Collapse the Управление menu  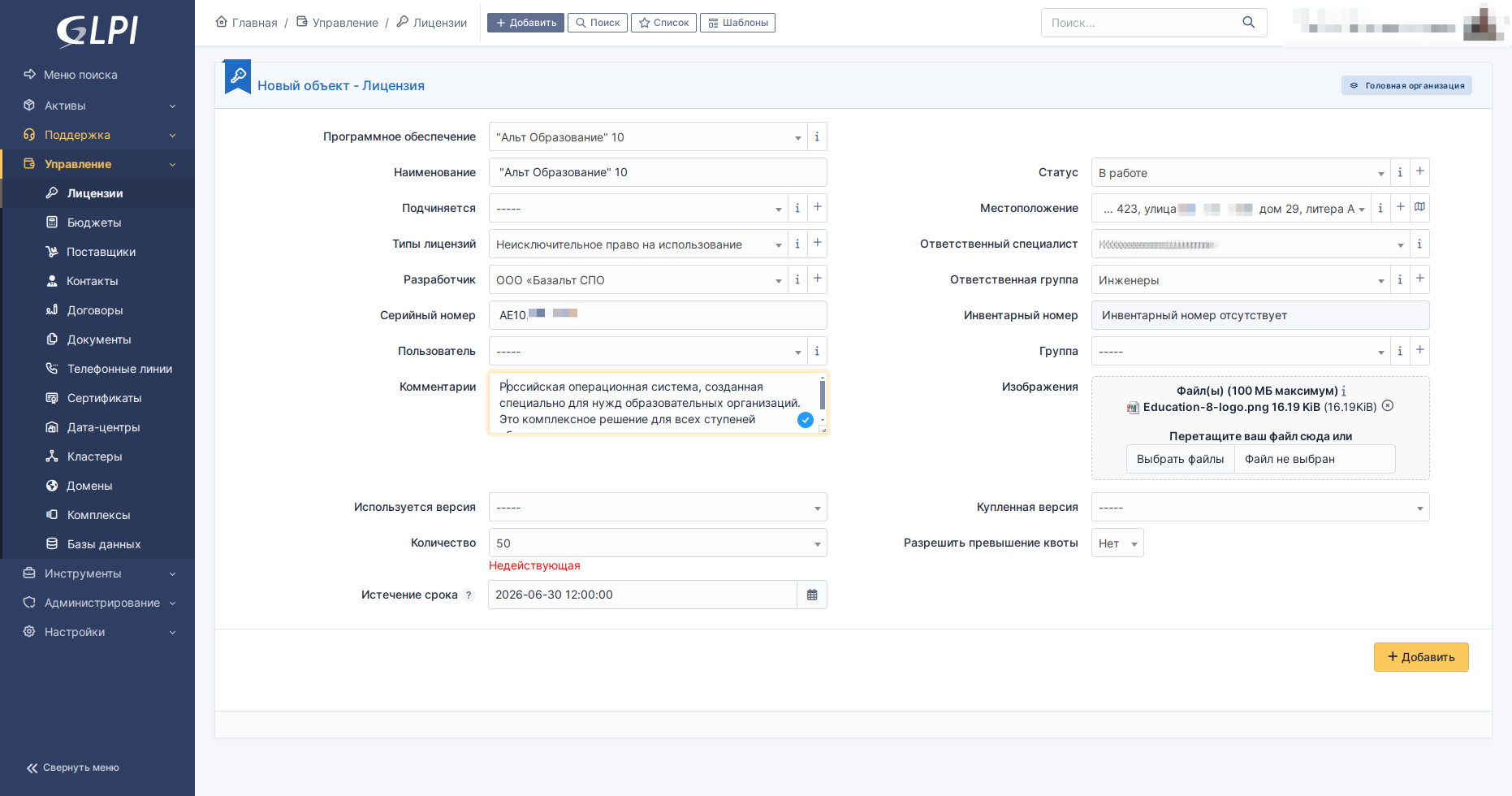(x=97, y=164)
